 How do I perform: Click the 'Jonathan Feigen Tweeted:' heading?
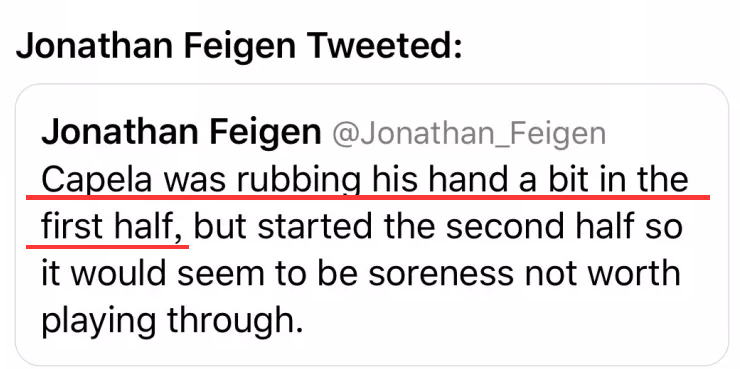point(239,46)
